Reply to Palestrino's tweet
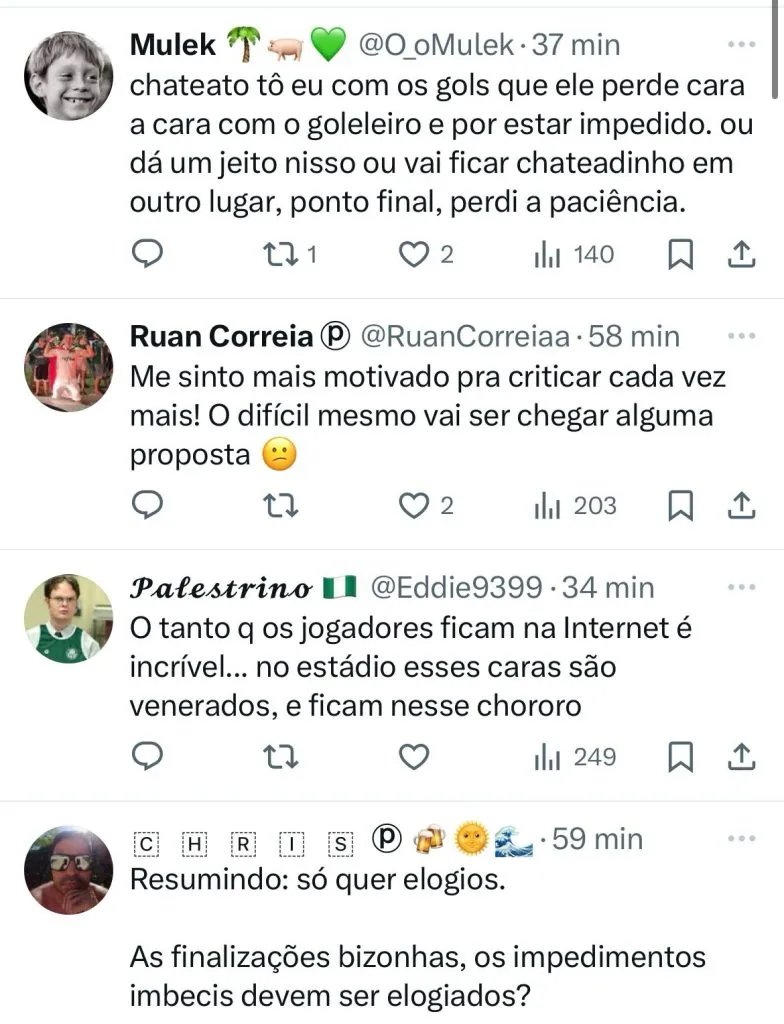 148,758
